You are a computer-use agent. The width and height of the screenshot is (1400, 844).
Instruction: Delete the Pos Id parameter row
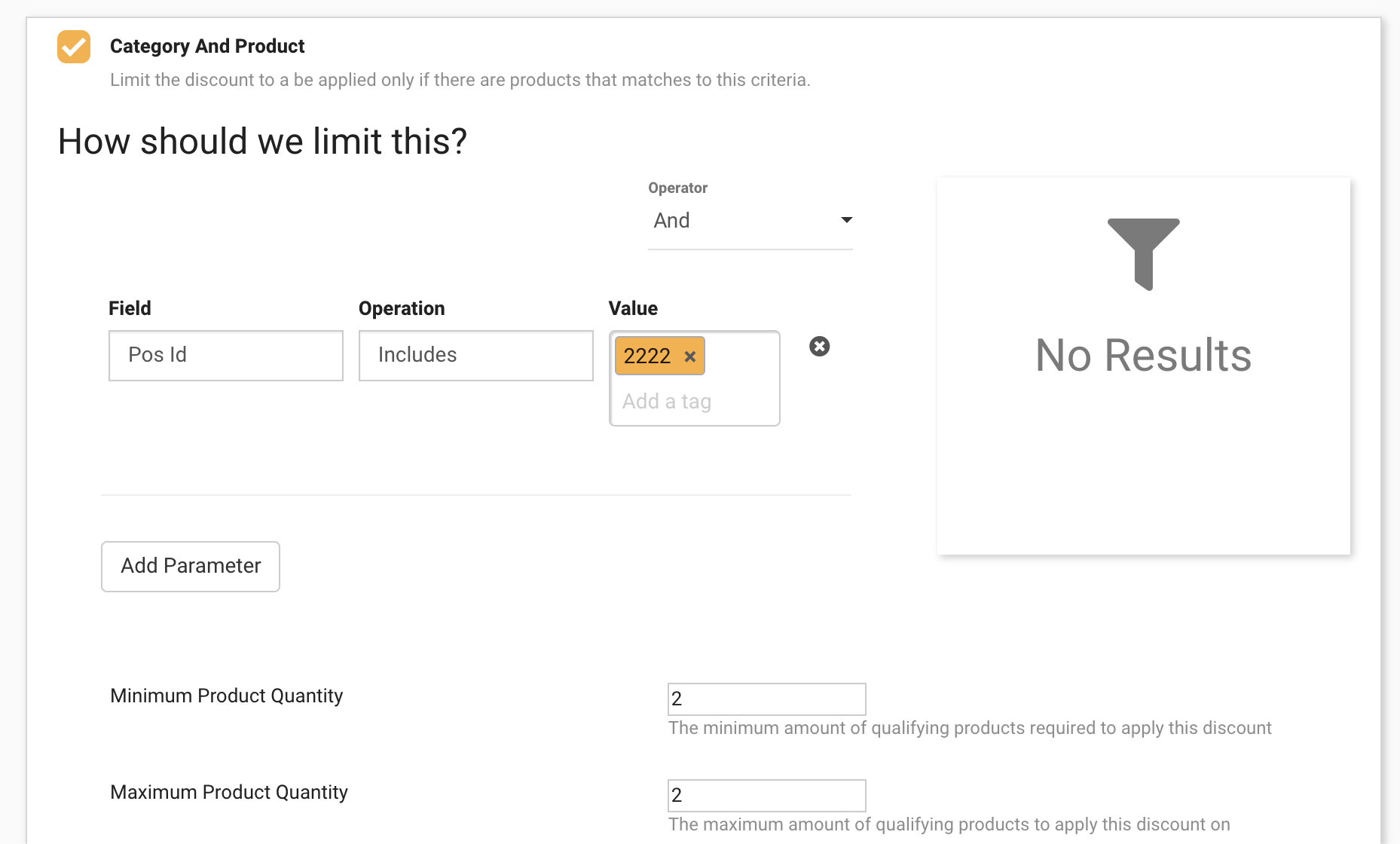819,347
